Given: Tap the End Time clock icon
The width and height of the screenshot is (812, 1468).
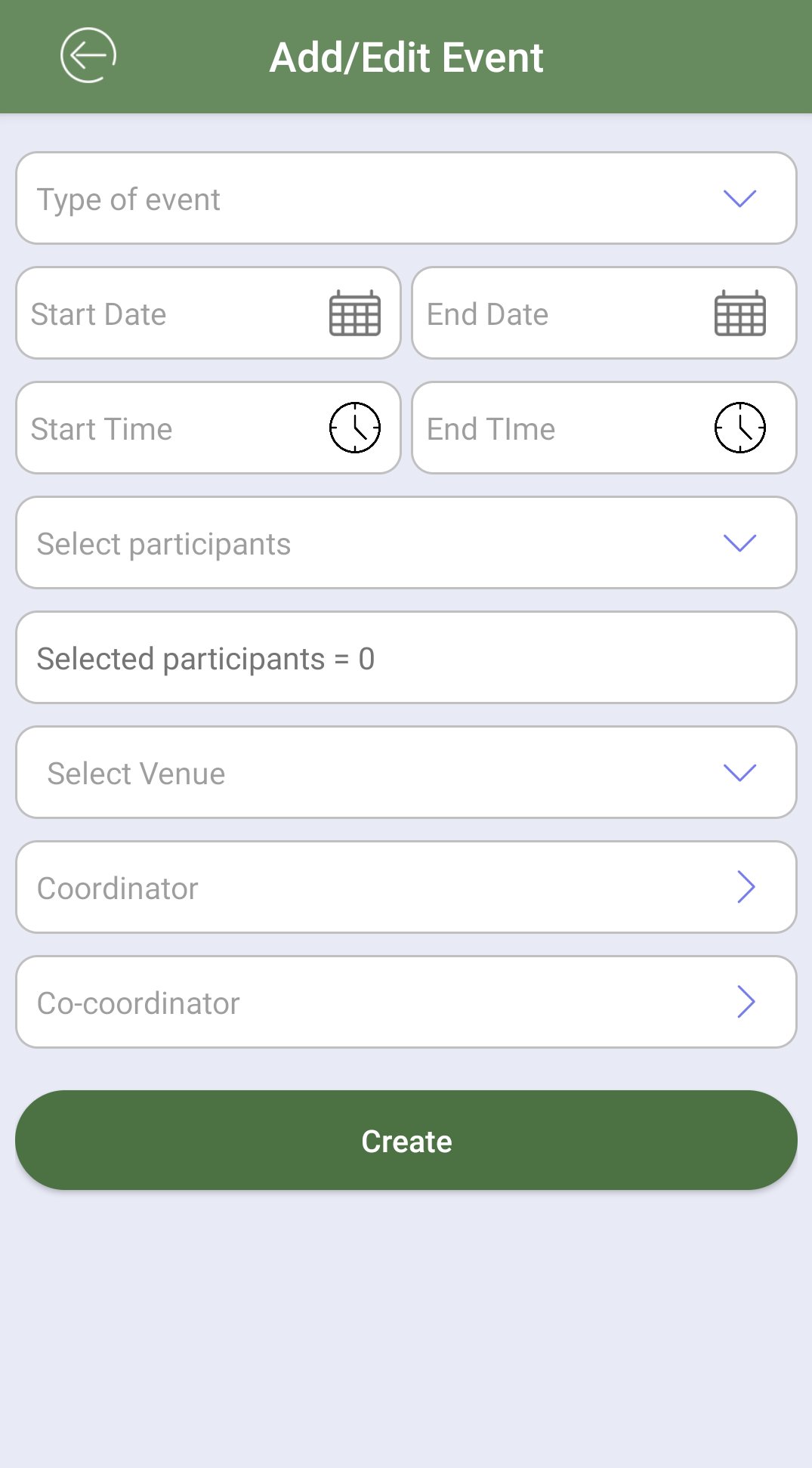Looking at the screenshot, I should 739,428.
